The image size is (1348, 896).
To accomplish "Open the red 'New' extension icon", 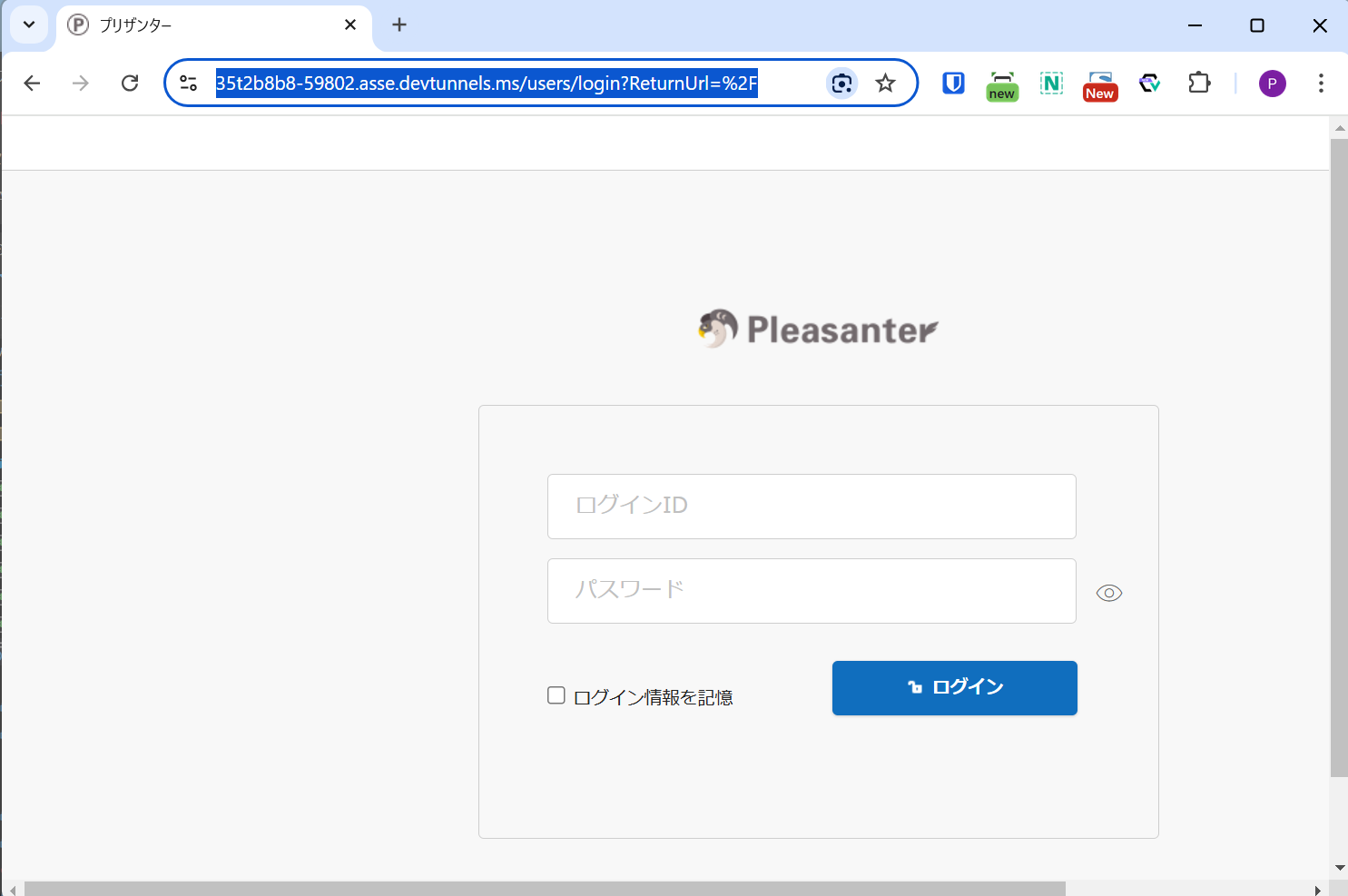I will click(1100, 85).
